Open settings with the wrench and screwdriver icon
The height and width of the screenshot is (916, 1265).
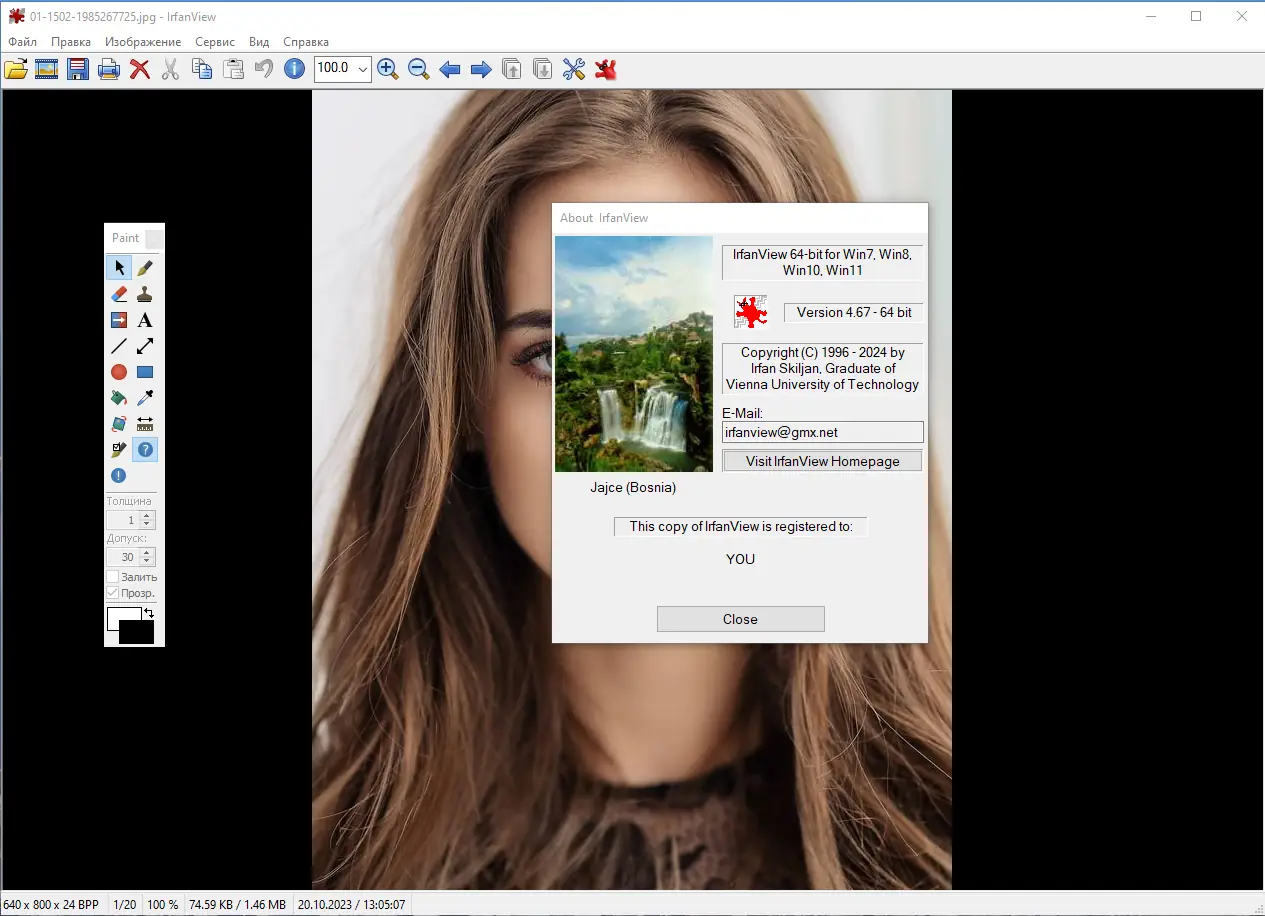point(574,69)
